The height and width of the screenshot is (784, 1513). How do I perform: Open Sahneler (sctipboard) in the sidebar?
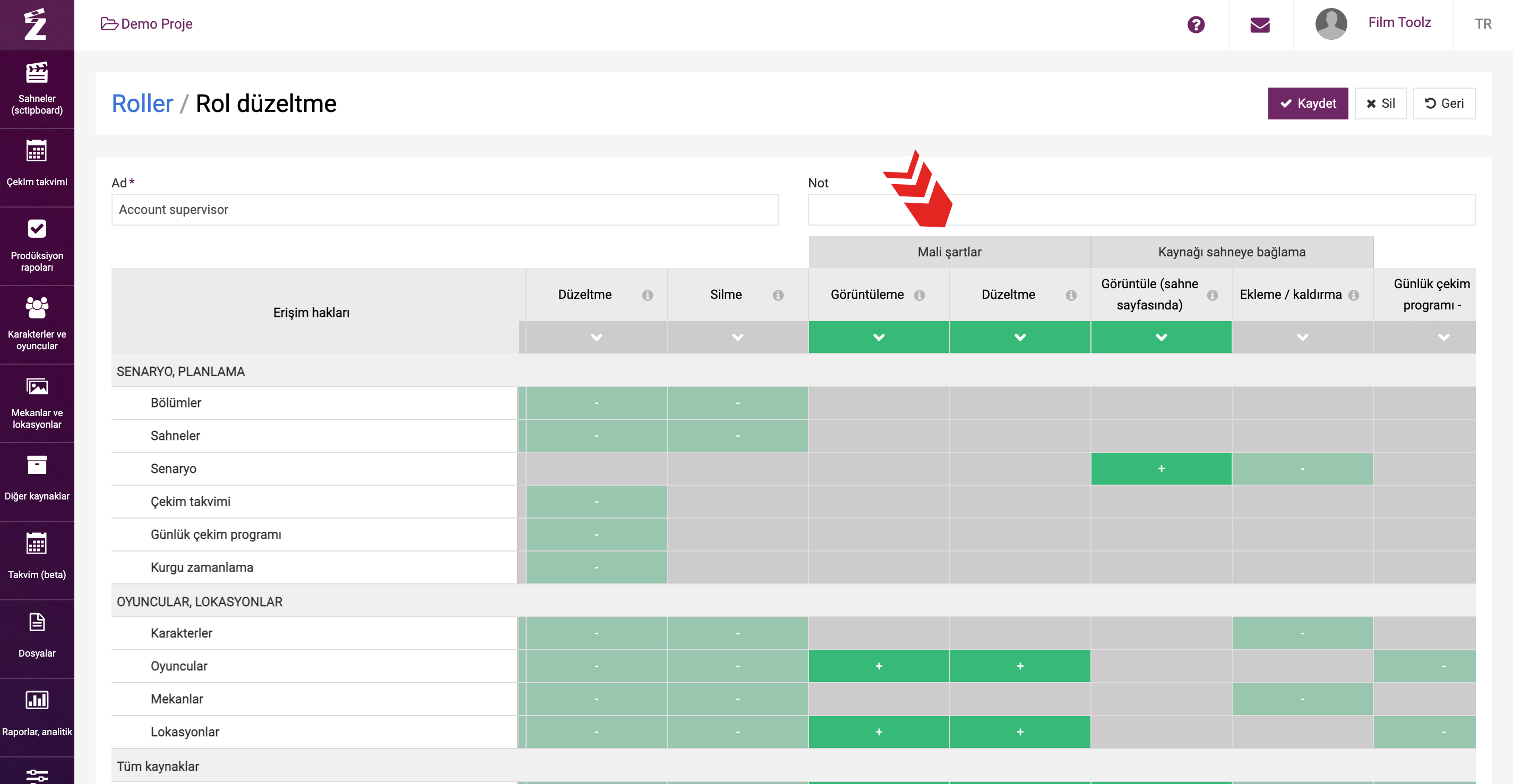[x=37, y=89]
